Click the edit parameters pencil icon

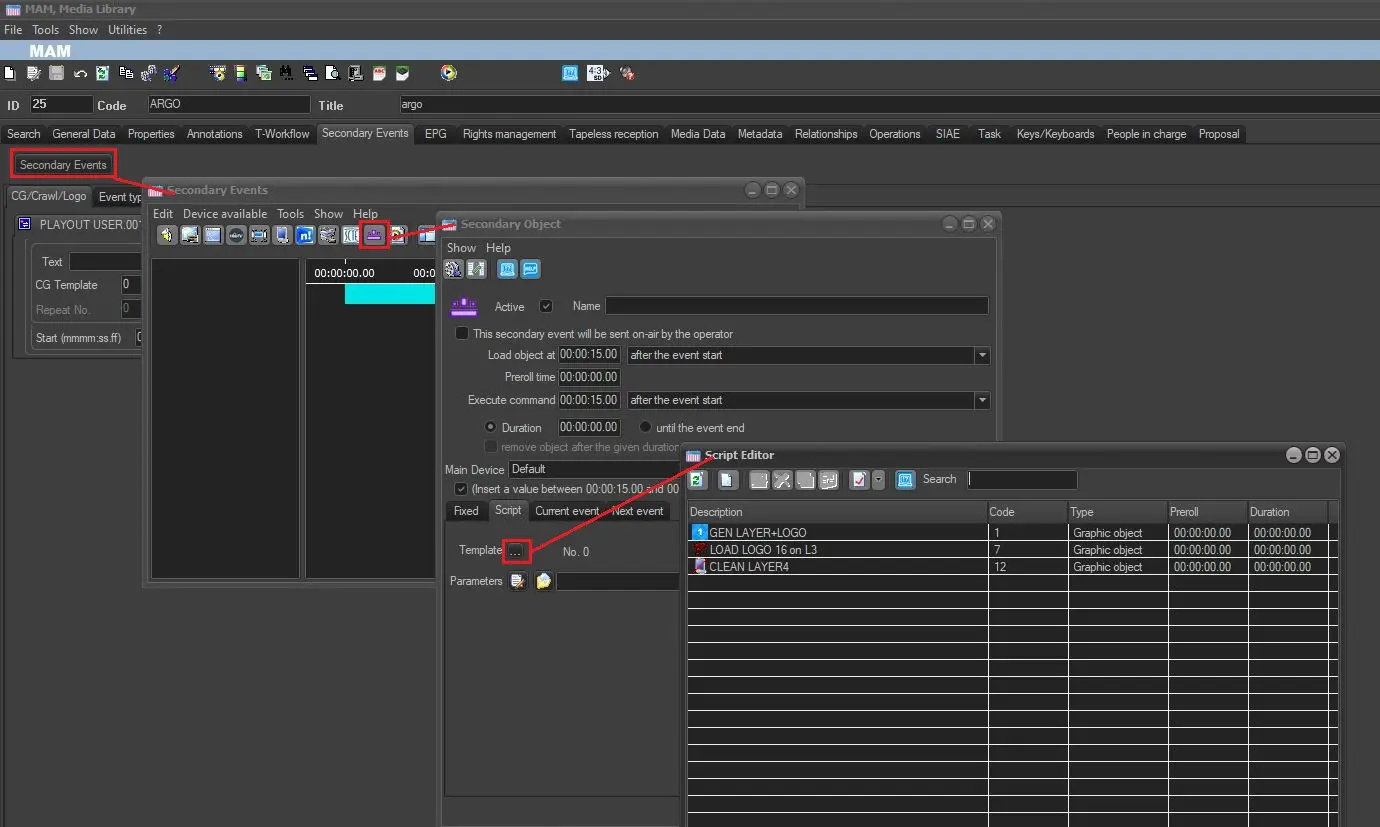[x=517, y=581]
